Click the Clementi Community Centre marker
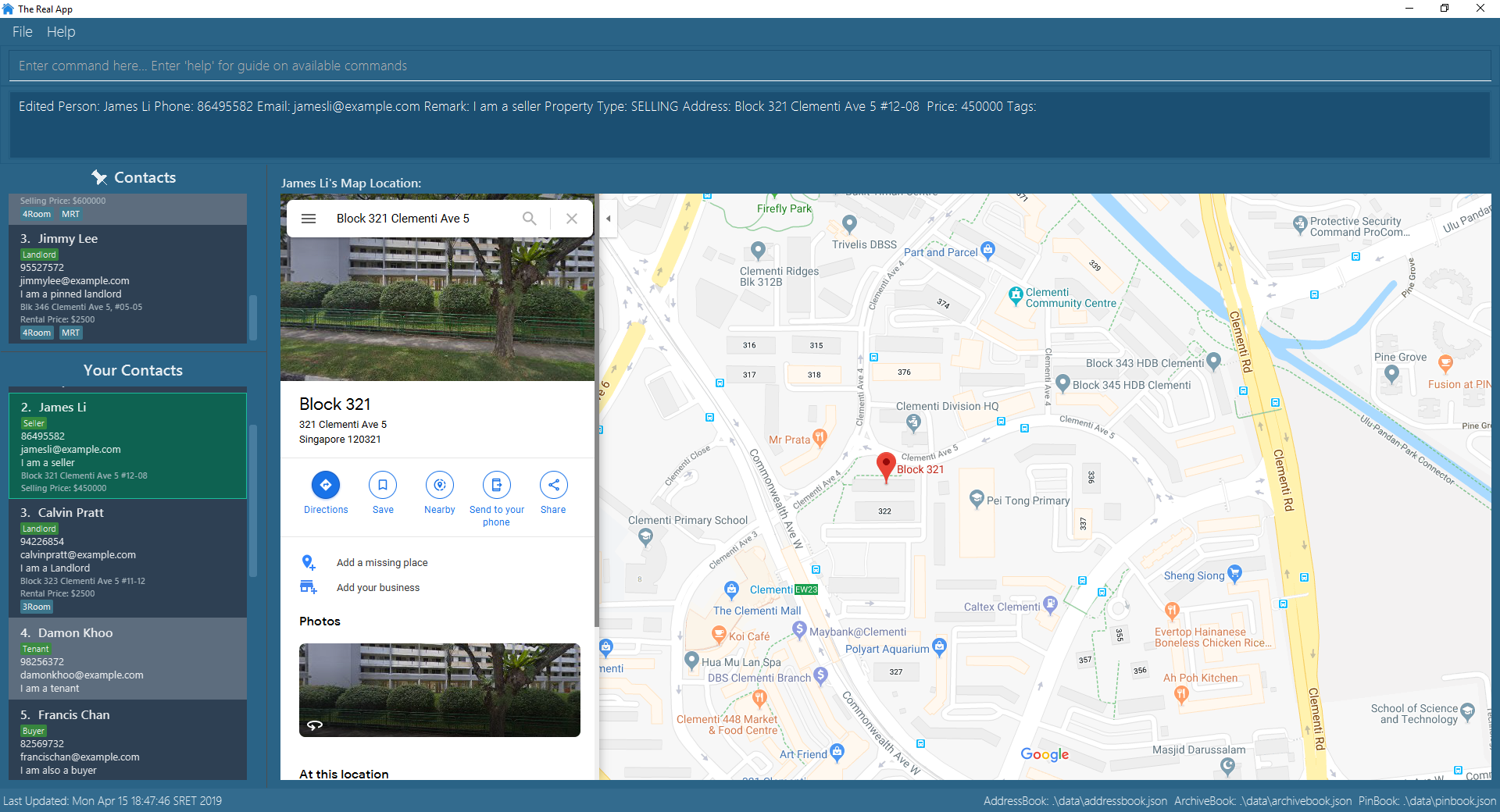This screenshot has width=1500, height=812. point(1016,295)
